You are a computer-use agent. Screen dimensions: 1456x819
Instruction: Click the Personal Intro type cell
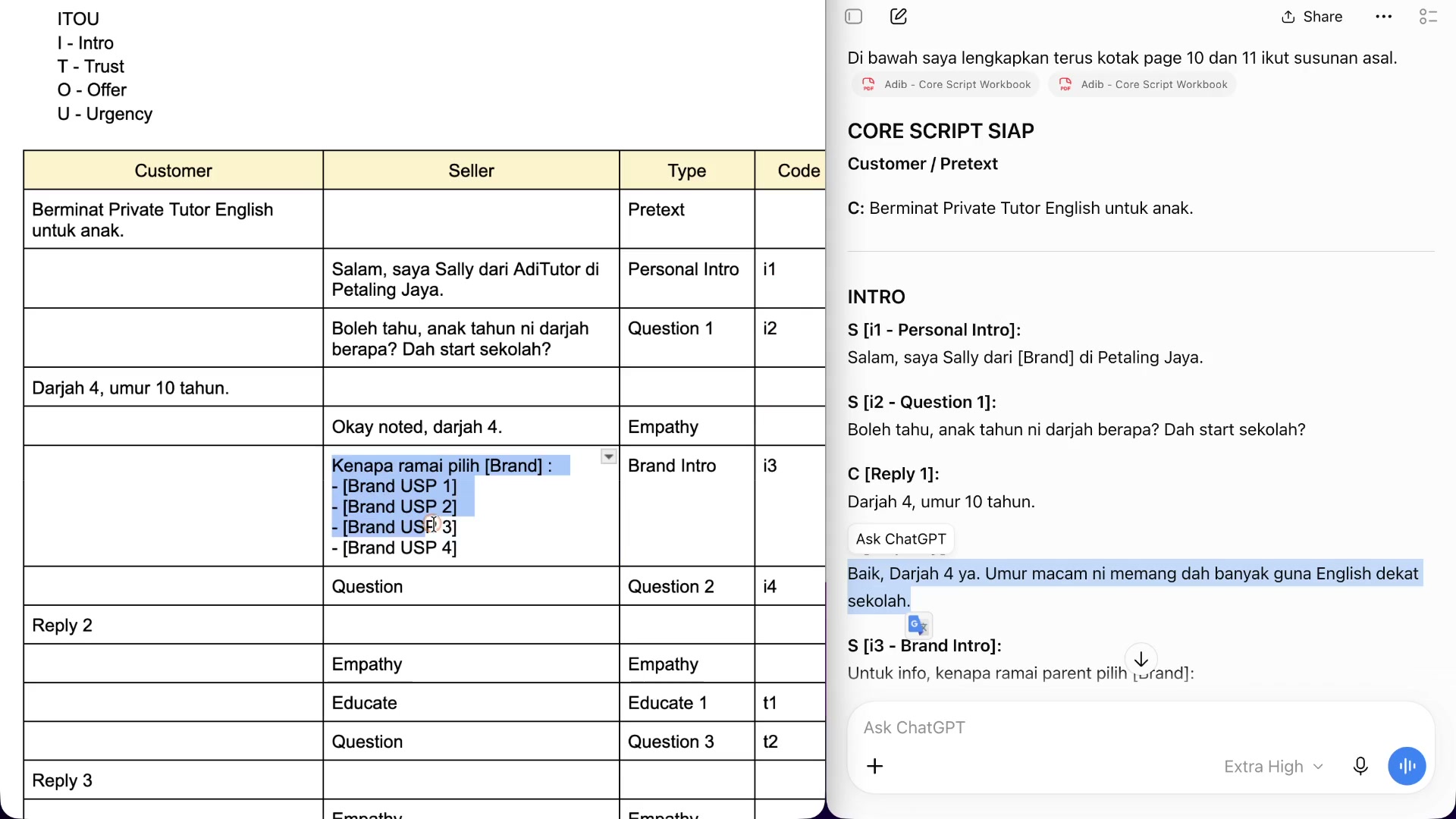[x=687, y=279]
